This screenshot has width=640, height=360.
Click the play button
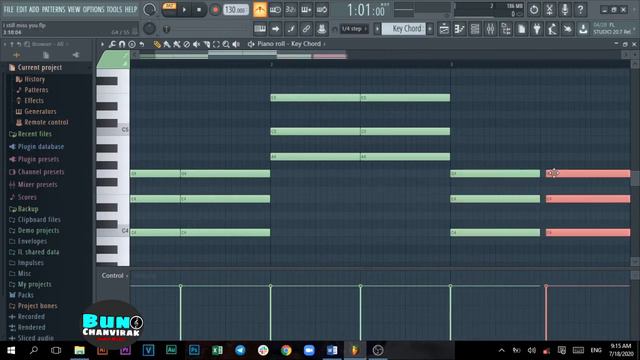click(x=184, y=10)
